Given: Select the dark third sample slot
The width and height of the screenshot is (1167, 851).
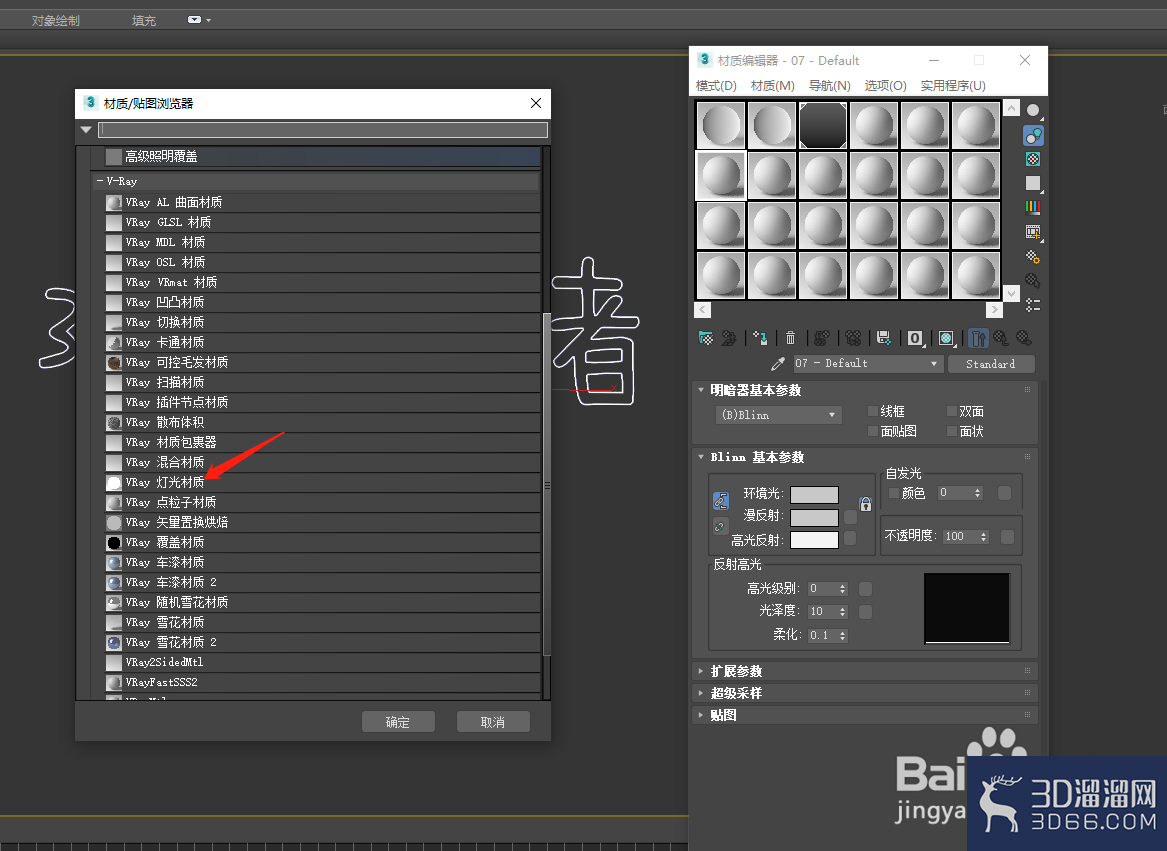Looking at the screenshot, I should 822,125.
